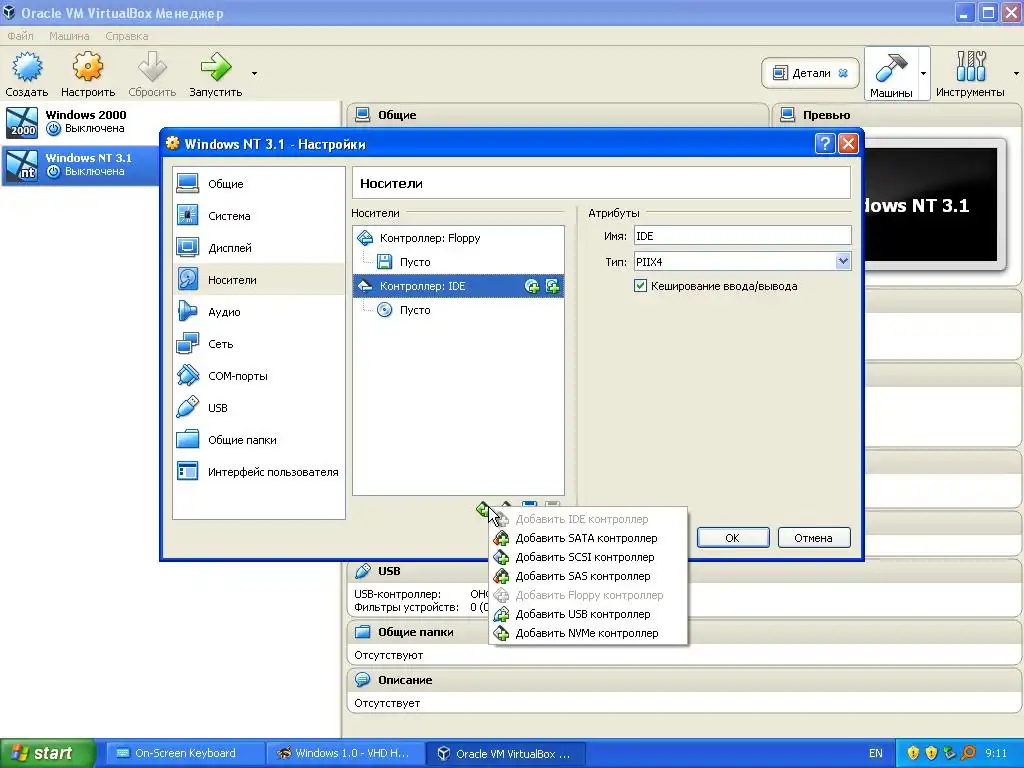Choose Добавить USB контроллер

pos(588,614)
